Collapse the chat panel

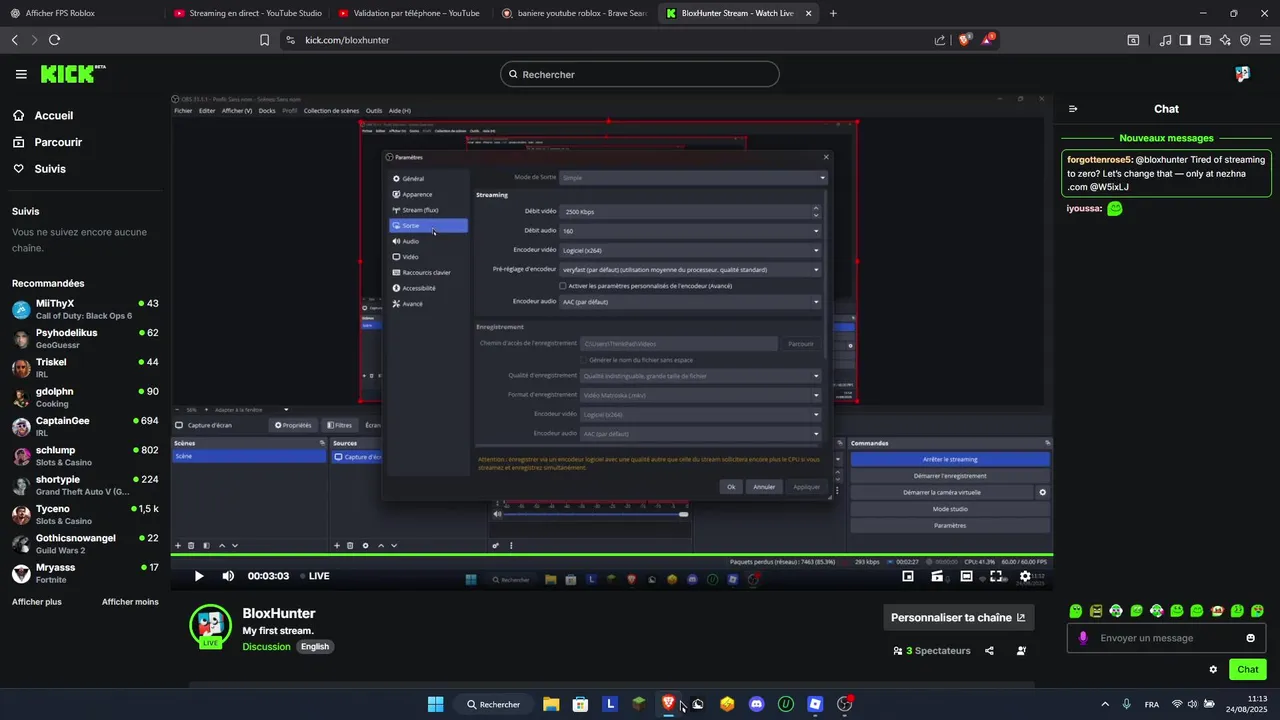(x=1073, y=109)
